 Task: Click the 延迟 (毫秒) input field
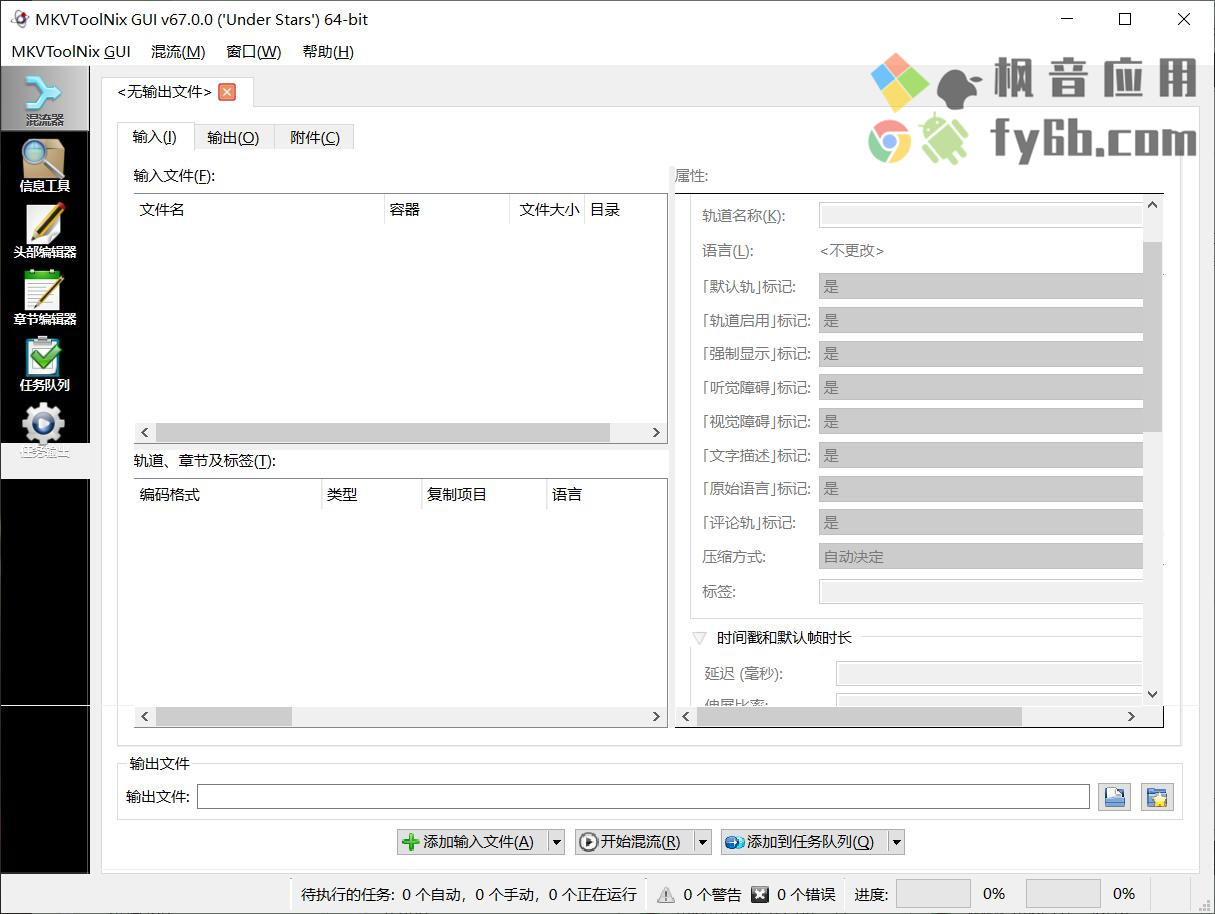pyautogui.click(x=989, y=674)
